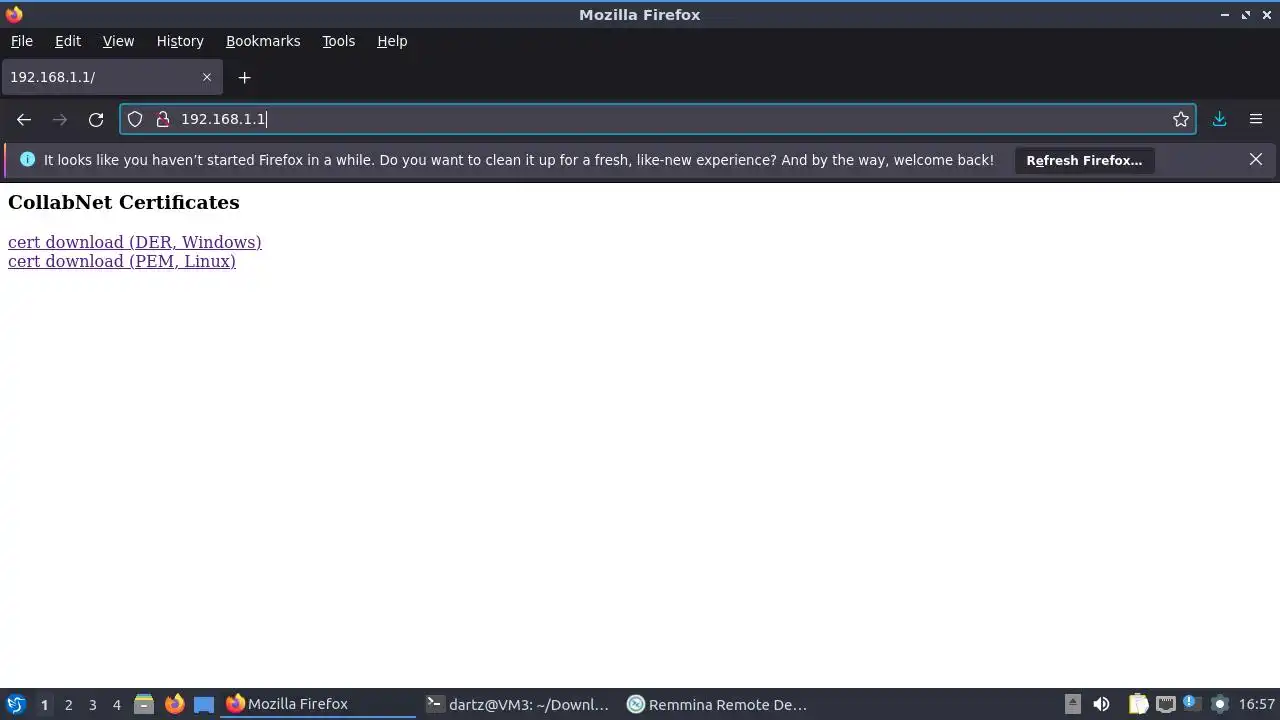Click the clock showing 16:57

pos(1257,704)
